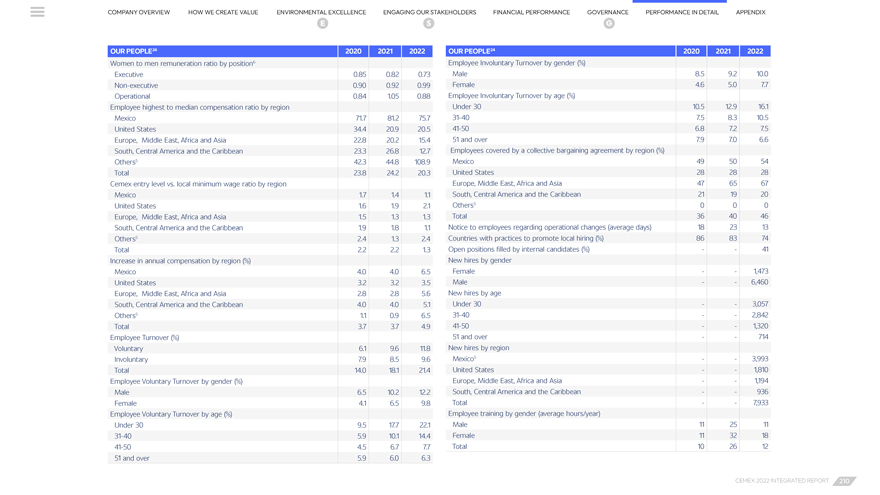Open the Appendix tab
This screenshot has width=880, height=495.
[x=750, y=12]
